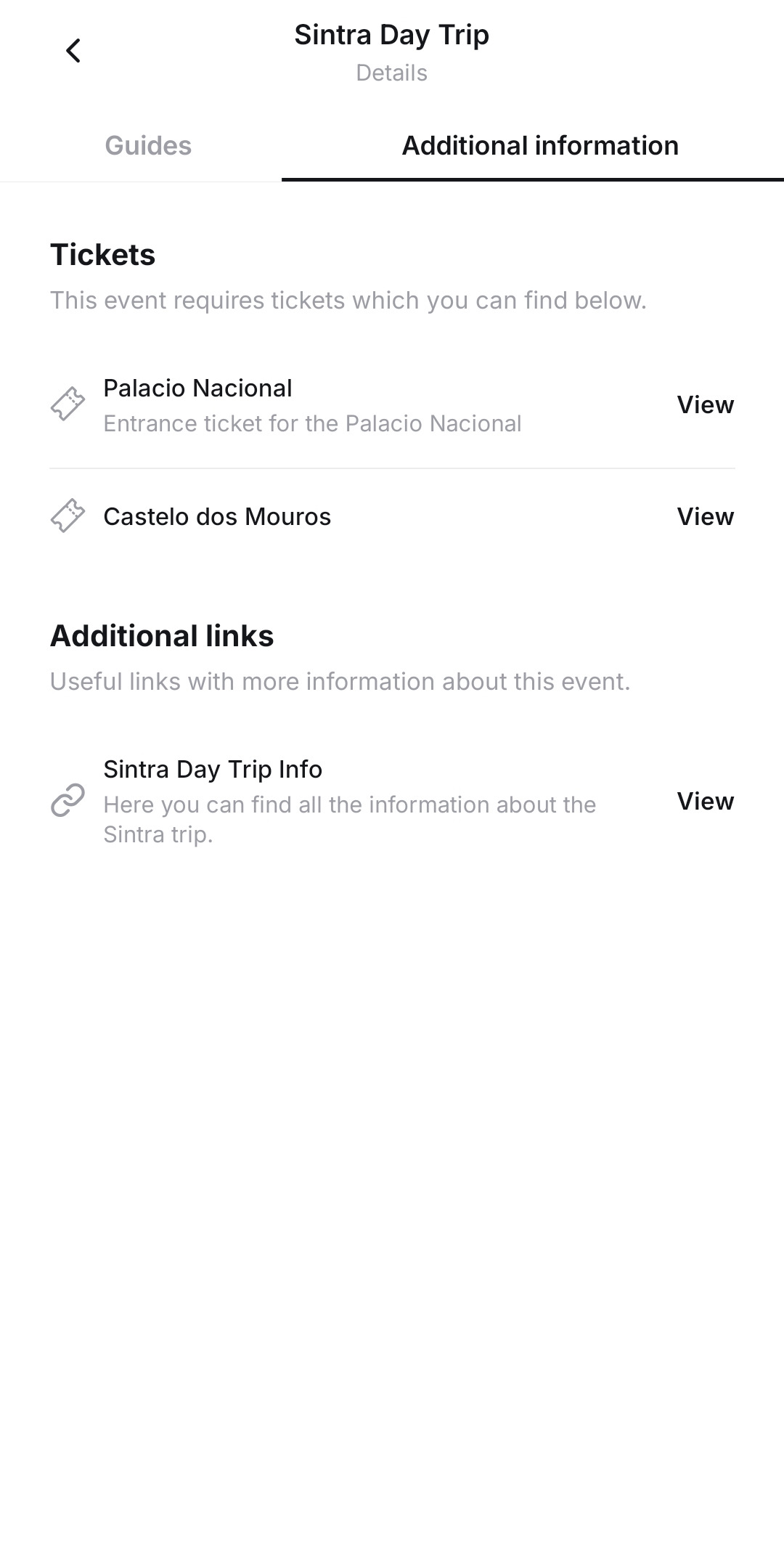View the Sintra Day Trip Info link
784x1551 pixels.
(x=706, y=802)
